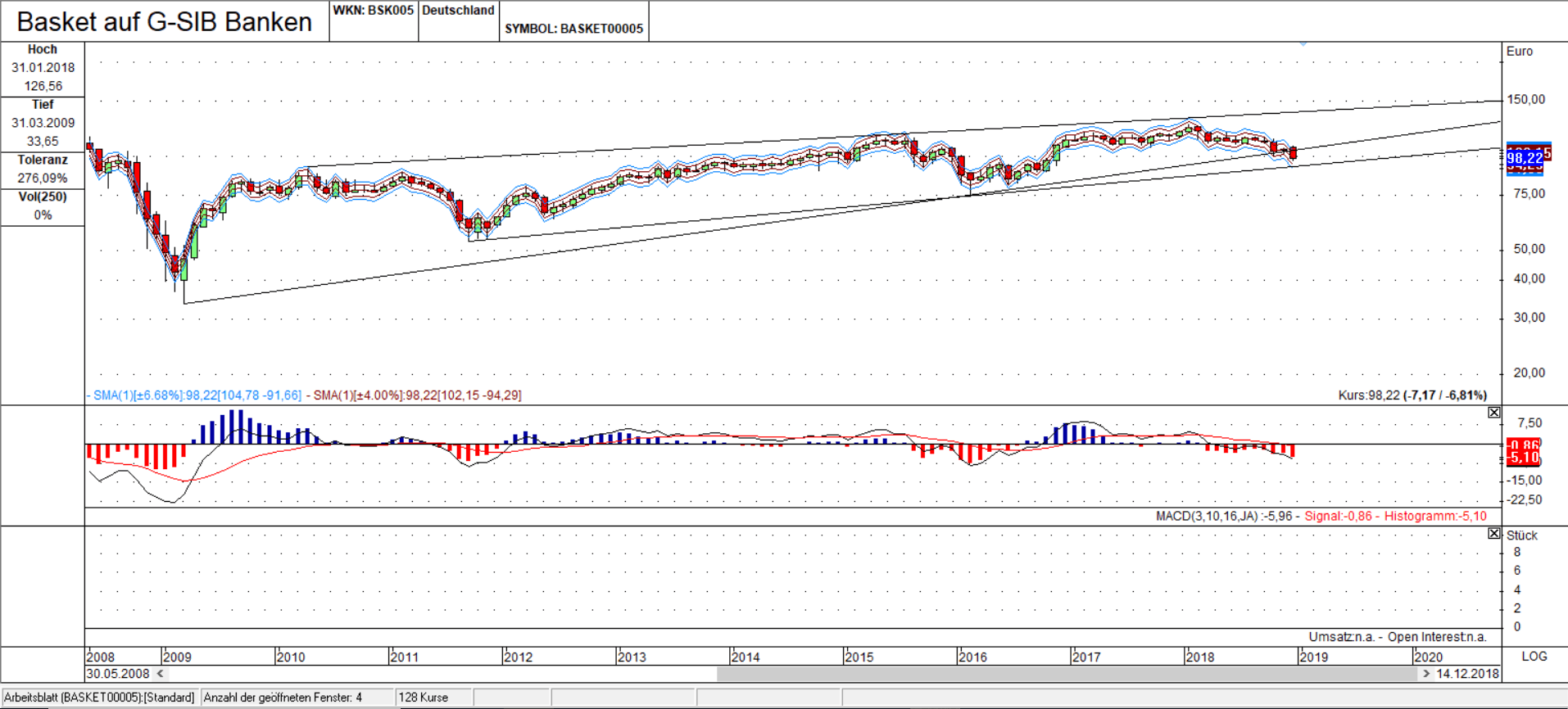Click the 2015 year label on timeline
Screen dimensions: 1568x709
pyautogui.click(x=859, y=657)
